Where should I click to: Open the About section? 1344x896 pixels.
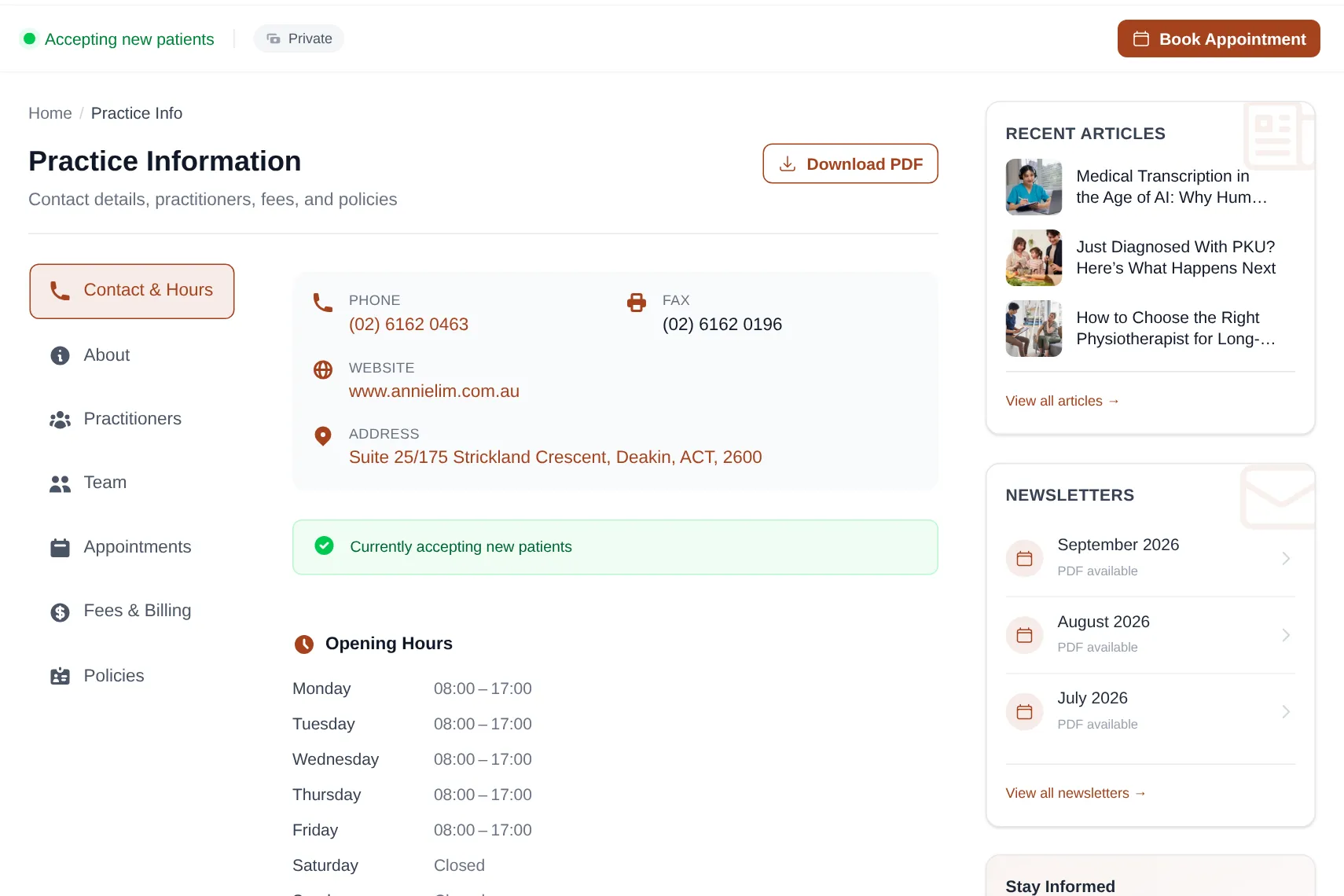(132, 355)
